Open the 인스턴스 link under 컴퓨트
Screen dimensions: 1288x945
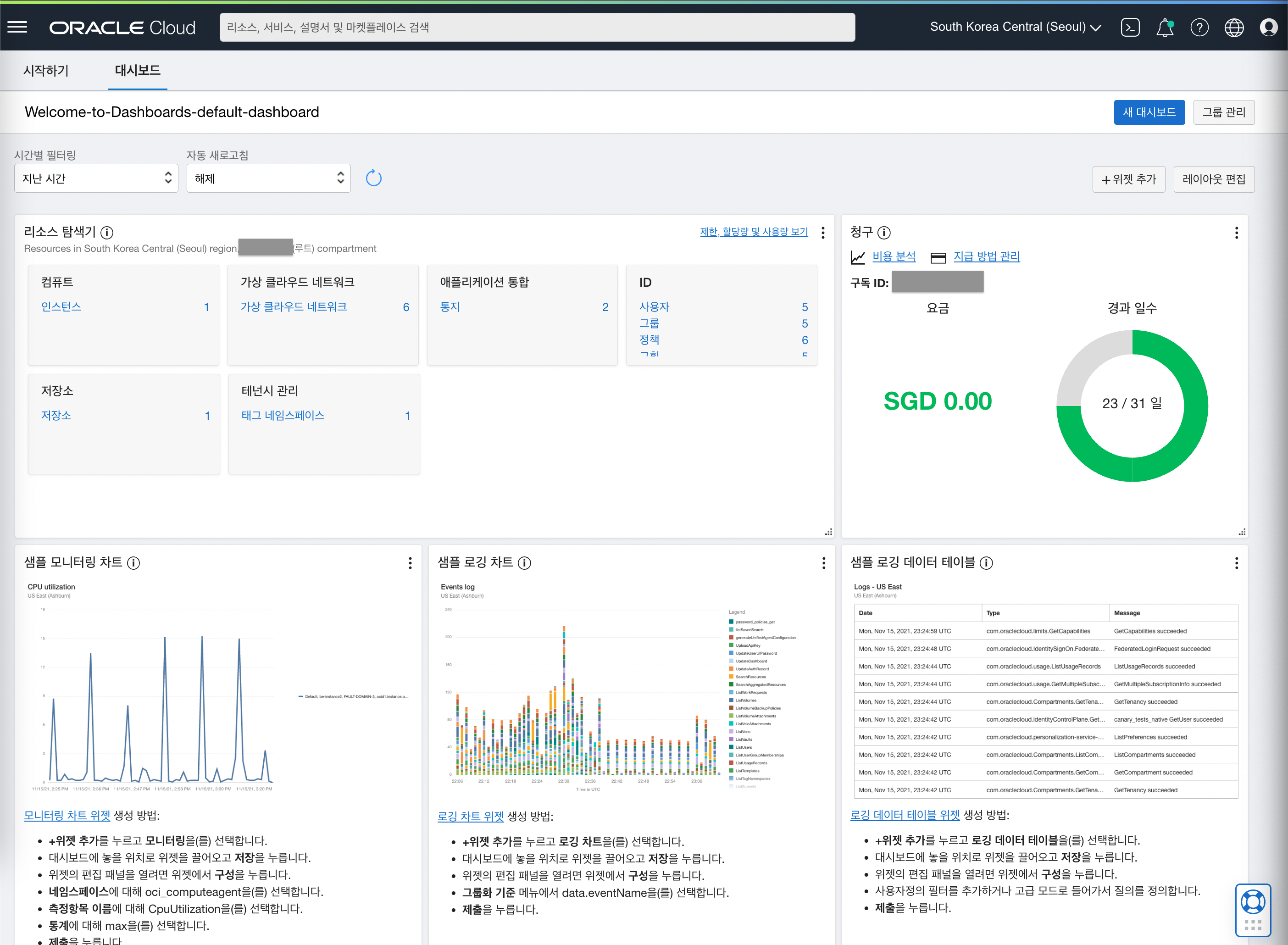(61, 306)
